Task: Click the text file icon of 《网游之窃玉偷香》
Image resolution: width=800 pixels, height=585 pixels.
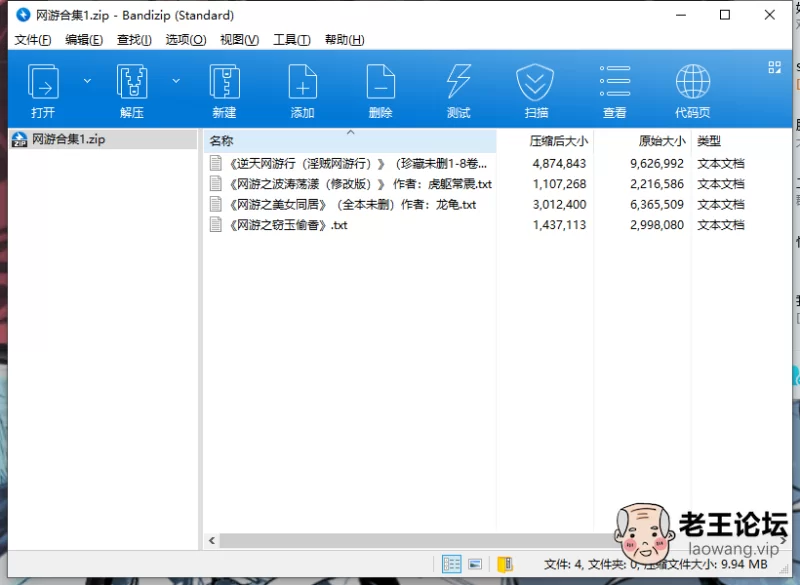Action: [216, 224]
